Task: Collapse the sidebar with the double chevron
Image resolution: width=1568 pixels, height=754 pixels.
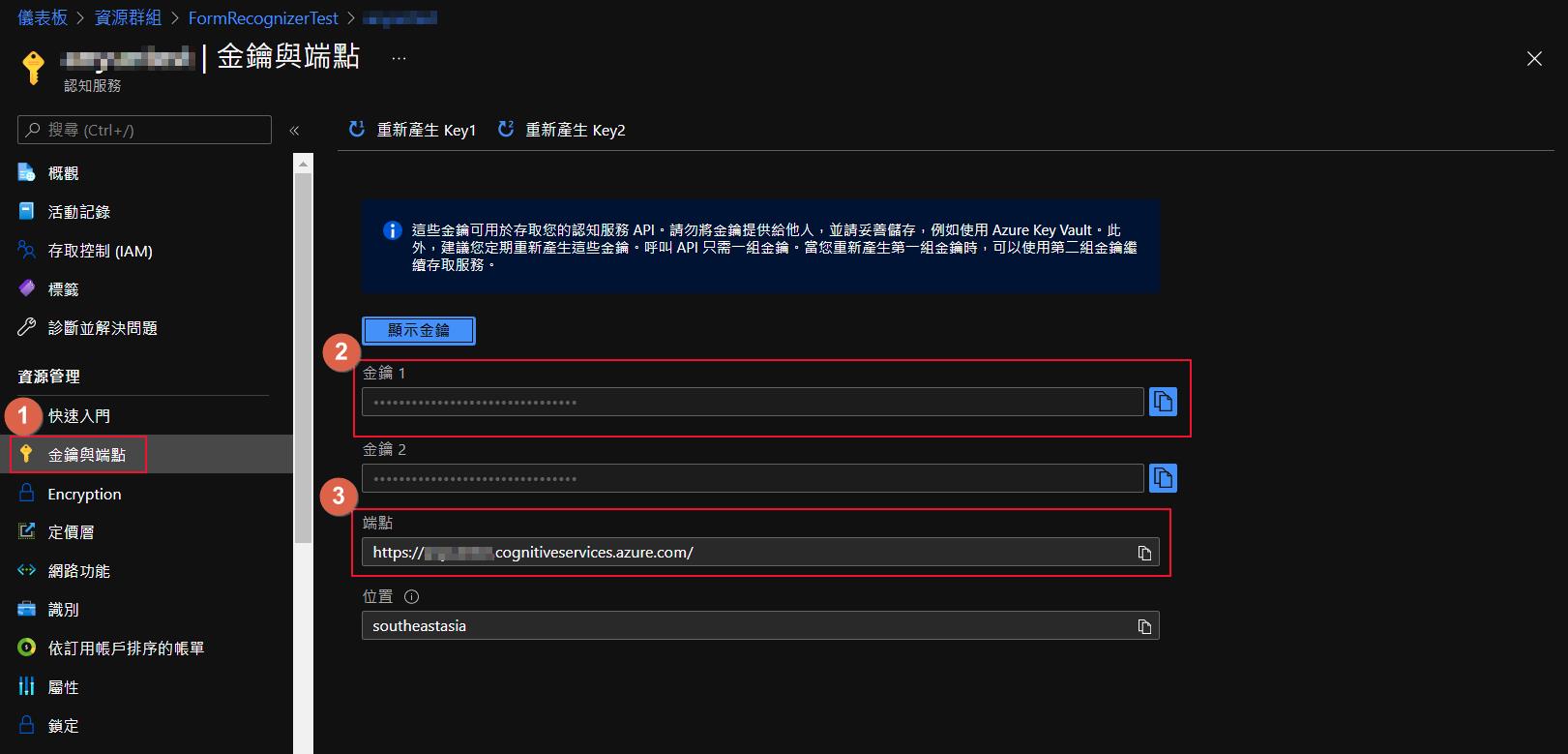Action: coord(294,130)
